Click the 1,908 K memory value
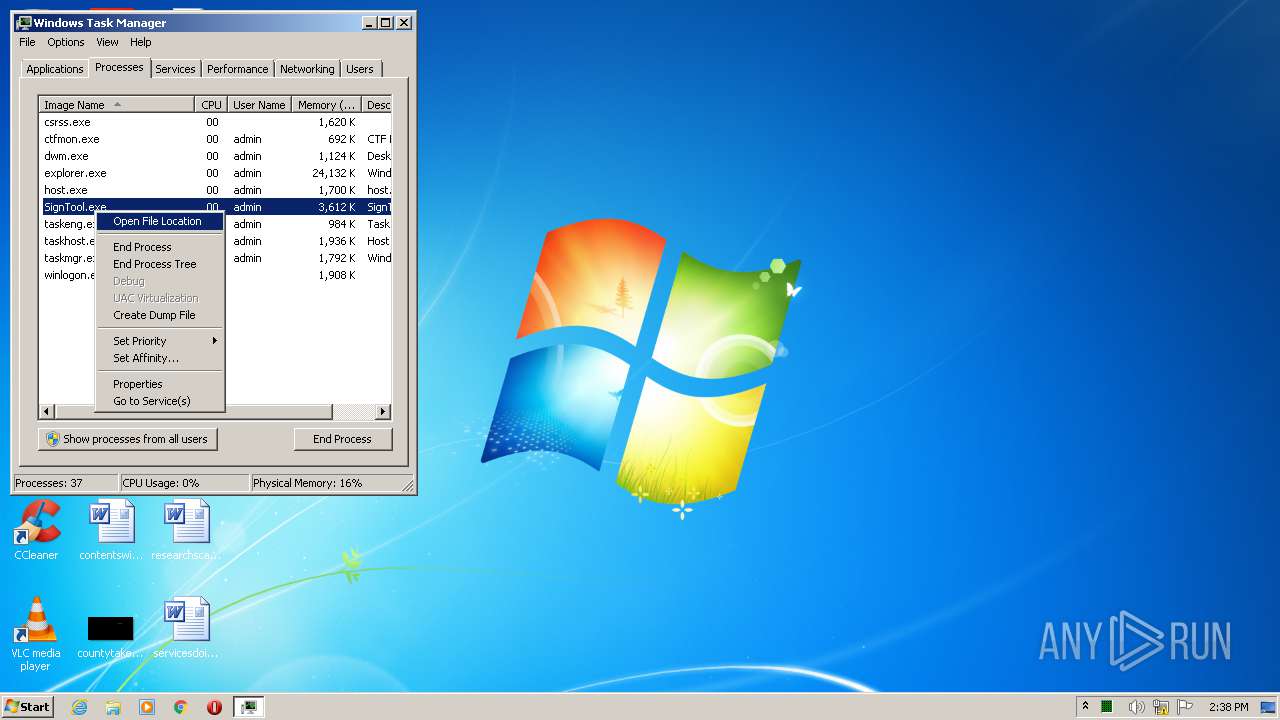Viewport: 1280px width, 720px height. (337, 275)
